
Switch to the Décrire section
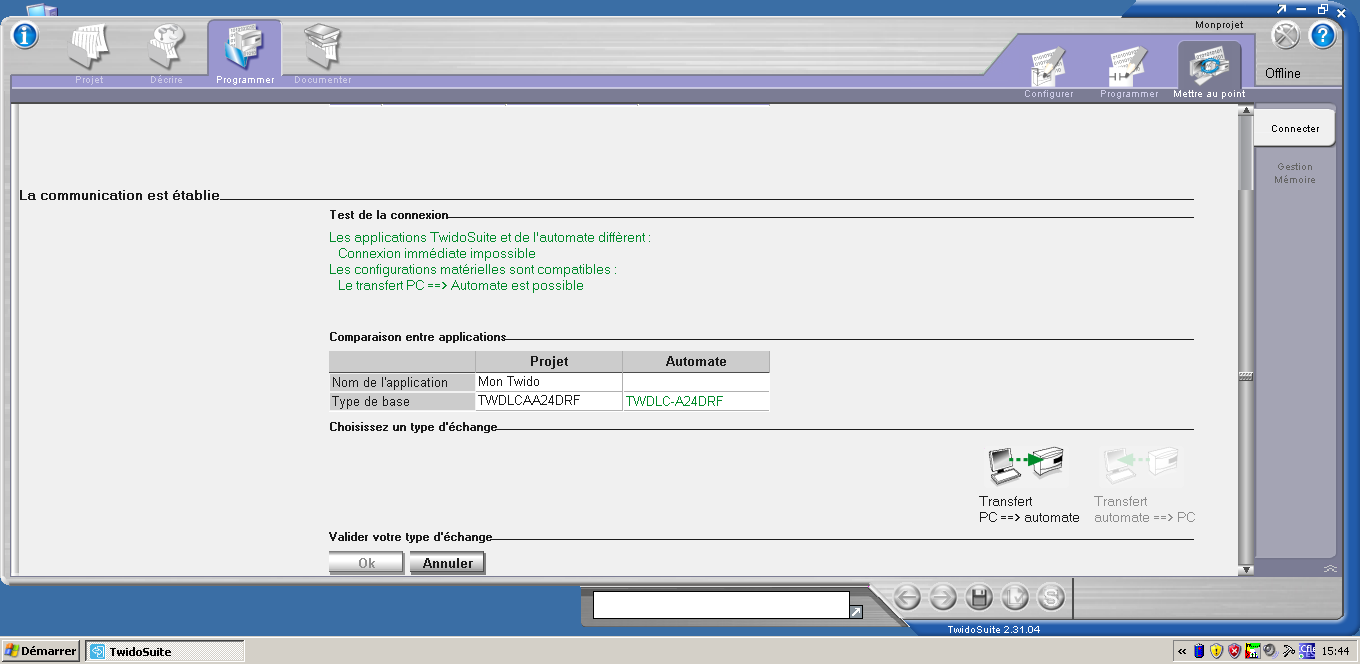(166, 51)
